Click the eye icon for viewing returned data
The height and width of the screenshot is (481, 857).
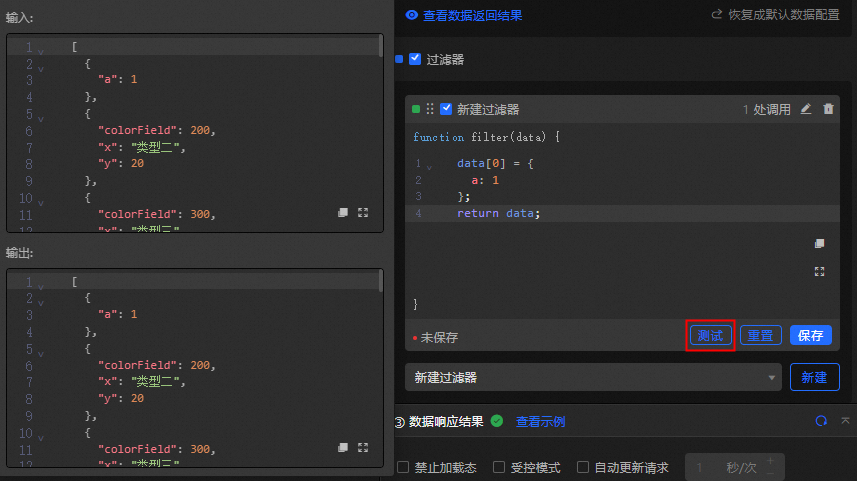point(412,15)
